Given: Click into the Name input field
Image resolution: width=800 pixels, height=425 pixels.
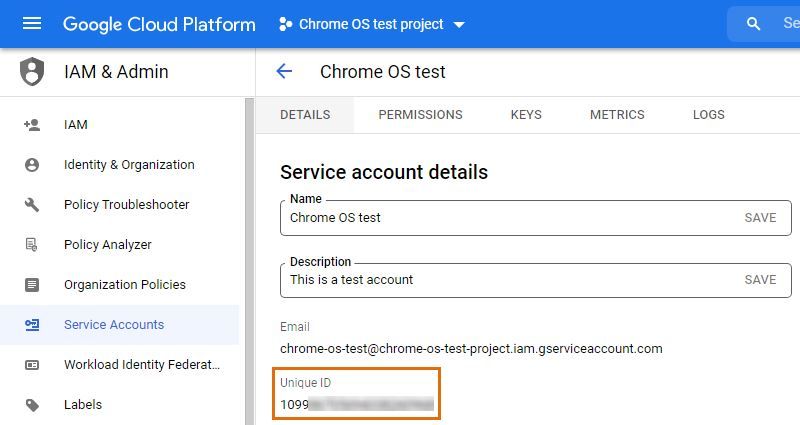Looking at the screenshot, I should tap(500, 218).
